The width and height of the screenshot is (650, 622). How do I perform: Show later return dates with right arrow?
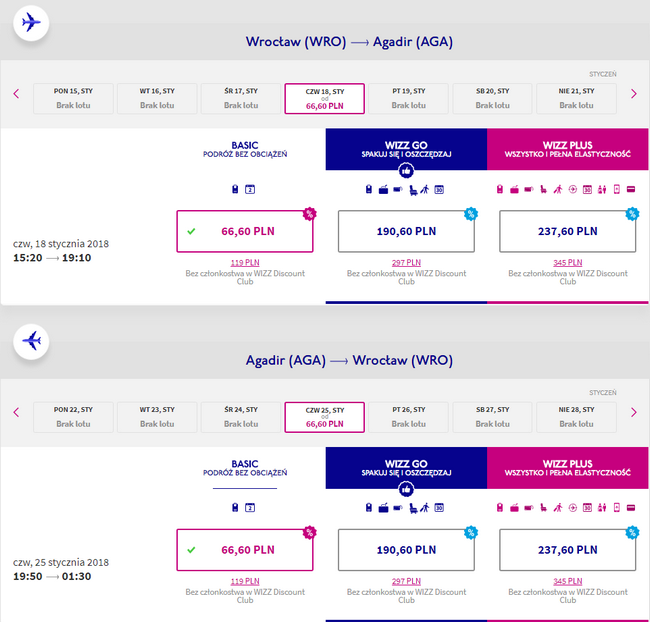pos(633,412)
